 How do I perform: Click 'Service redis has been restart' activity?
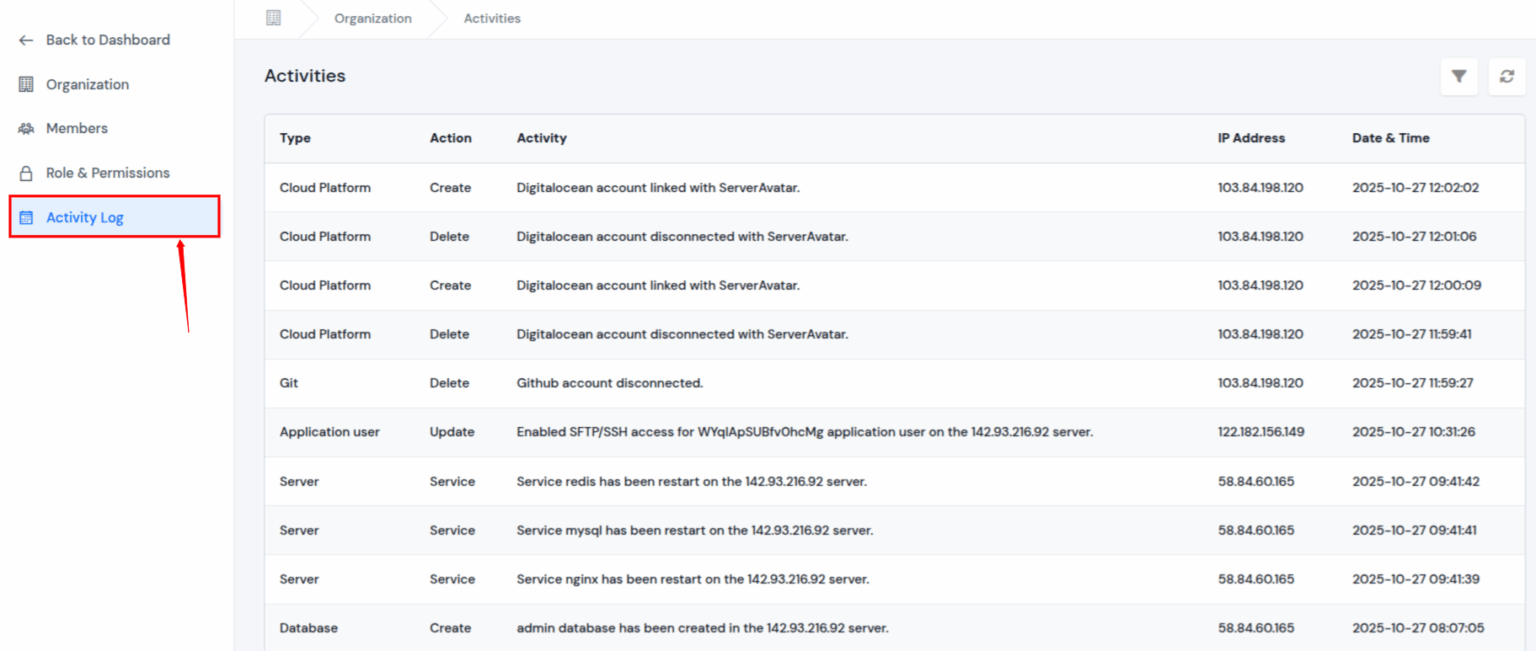click(692, 481)
